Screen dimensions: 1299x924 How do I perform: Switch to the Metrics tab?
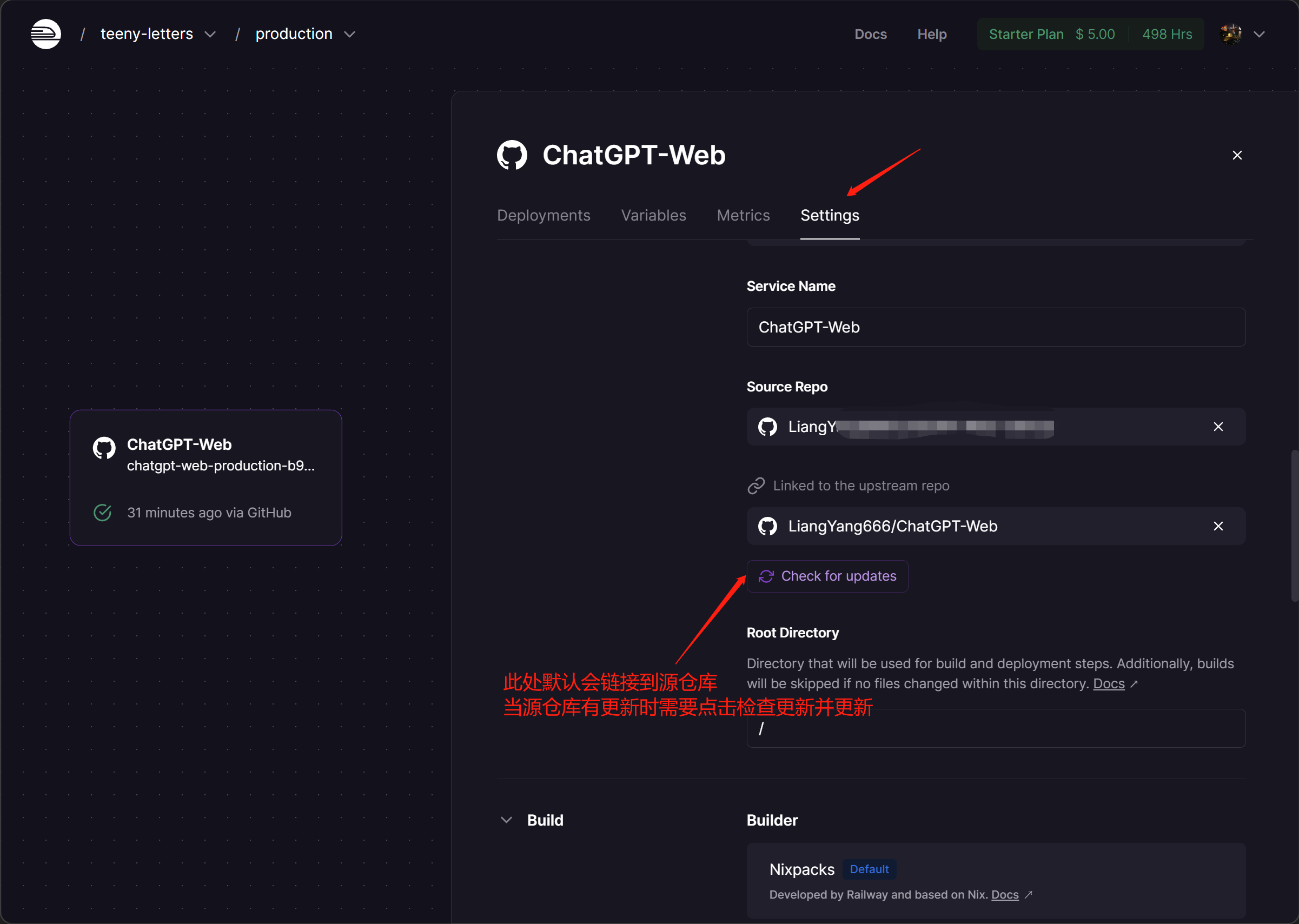[743, 215]
